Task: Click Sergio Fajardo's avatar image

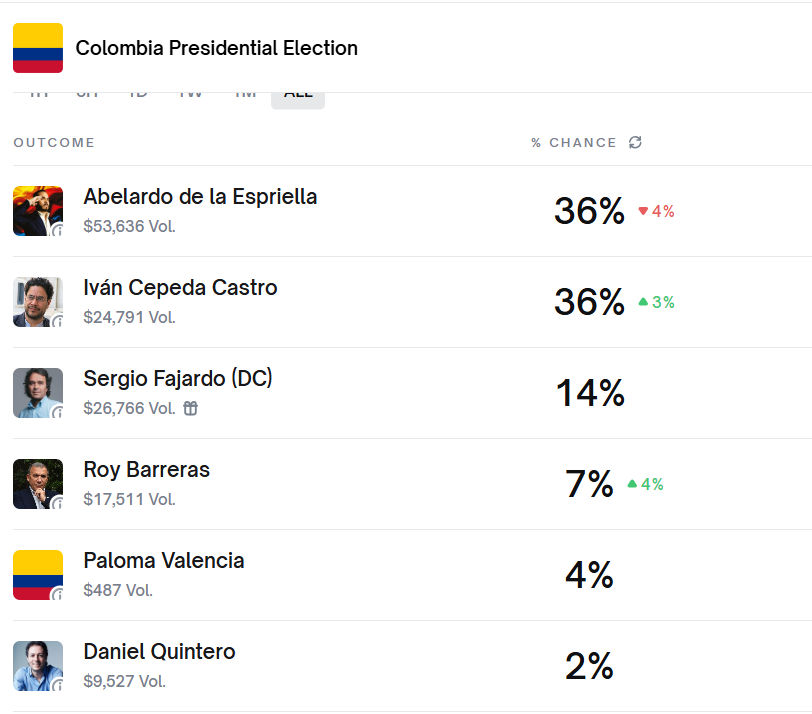Action: tap(38, 393)
